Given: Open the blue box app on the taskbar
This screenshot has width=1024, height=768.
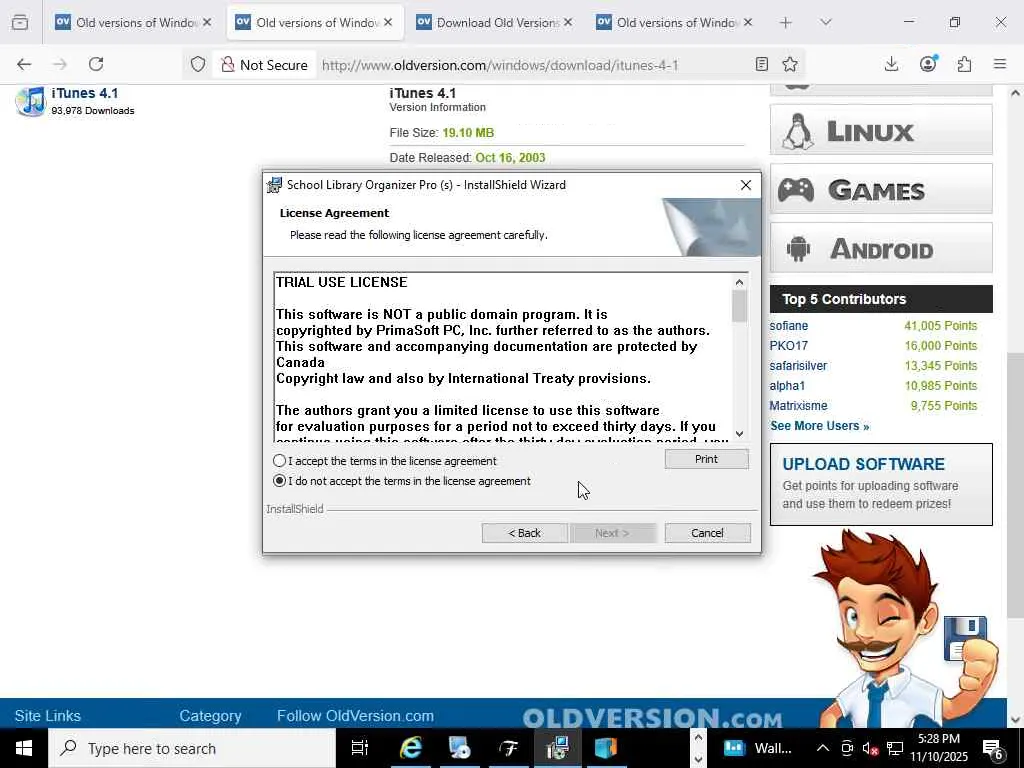Looking at the screenshot, I should click(605, 748).
